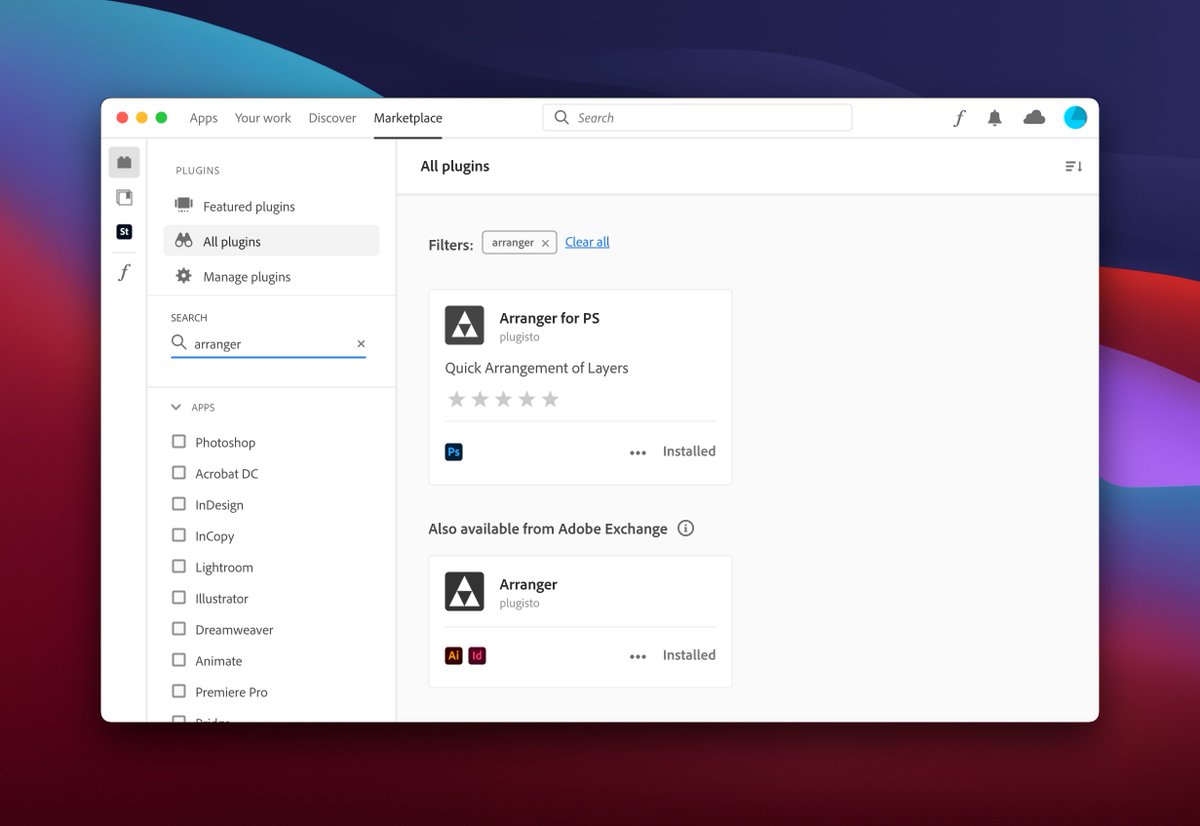1200x826 pixels.
Task: Click the macOS window zoom button
Action: [161, 117]
